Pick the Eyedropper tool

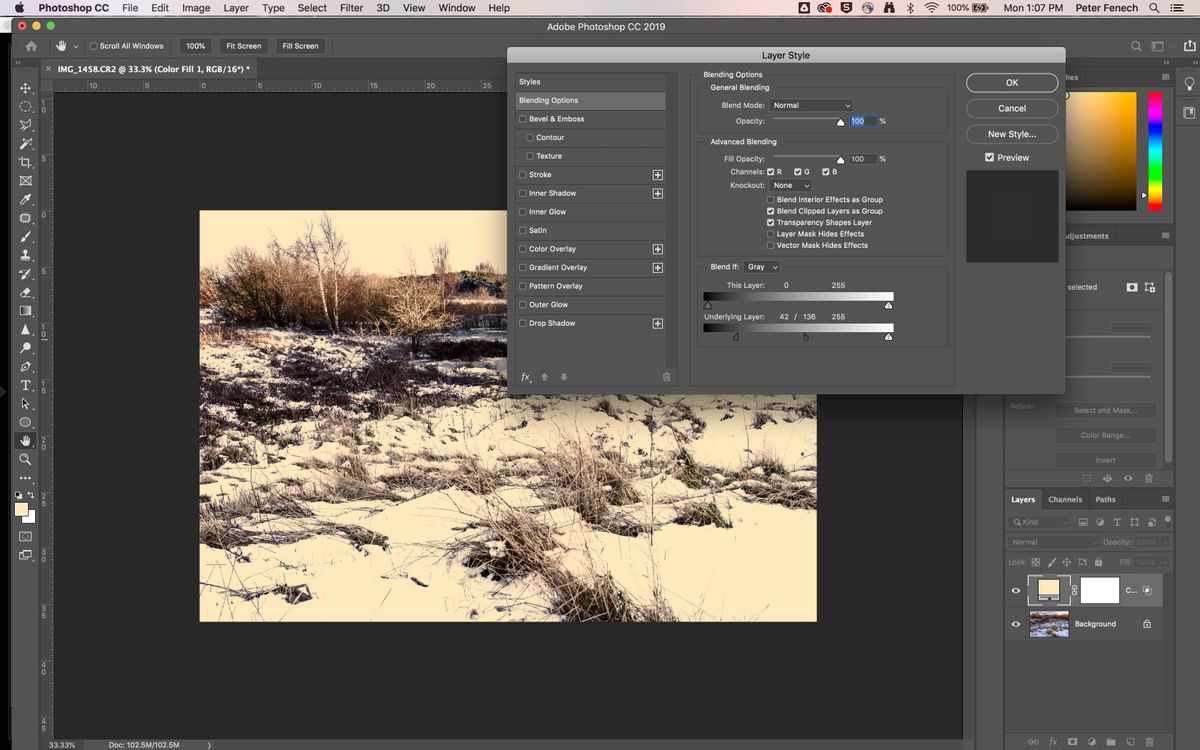(x=25, y=199)
